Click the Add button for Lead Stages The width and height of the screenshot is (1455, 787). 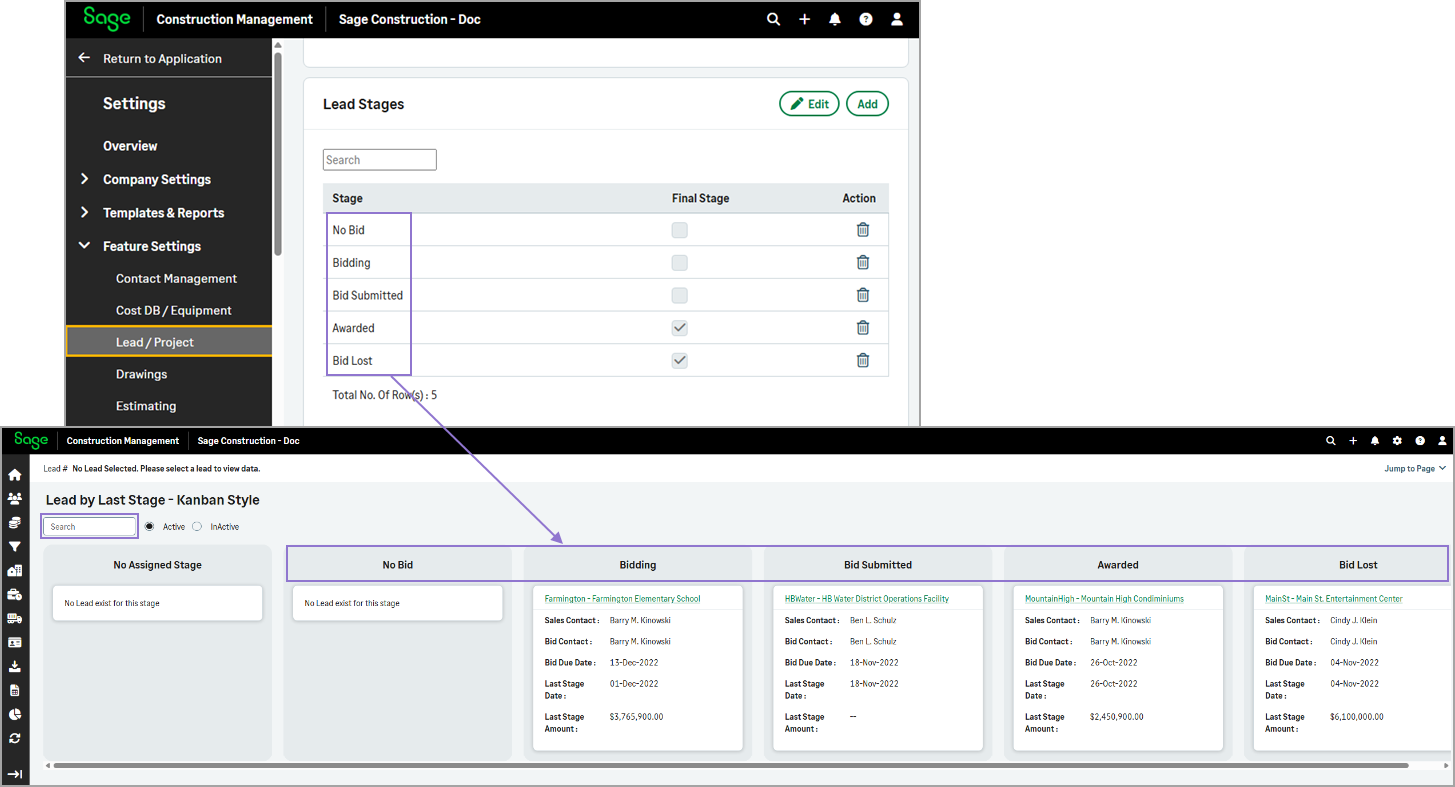867,104
